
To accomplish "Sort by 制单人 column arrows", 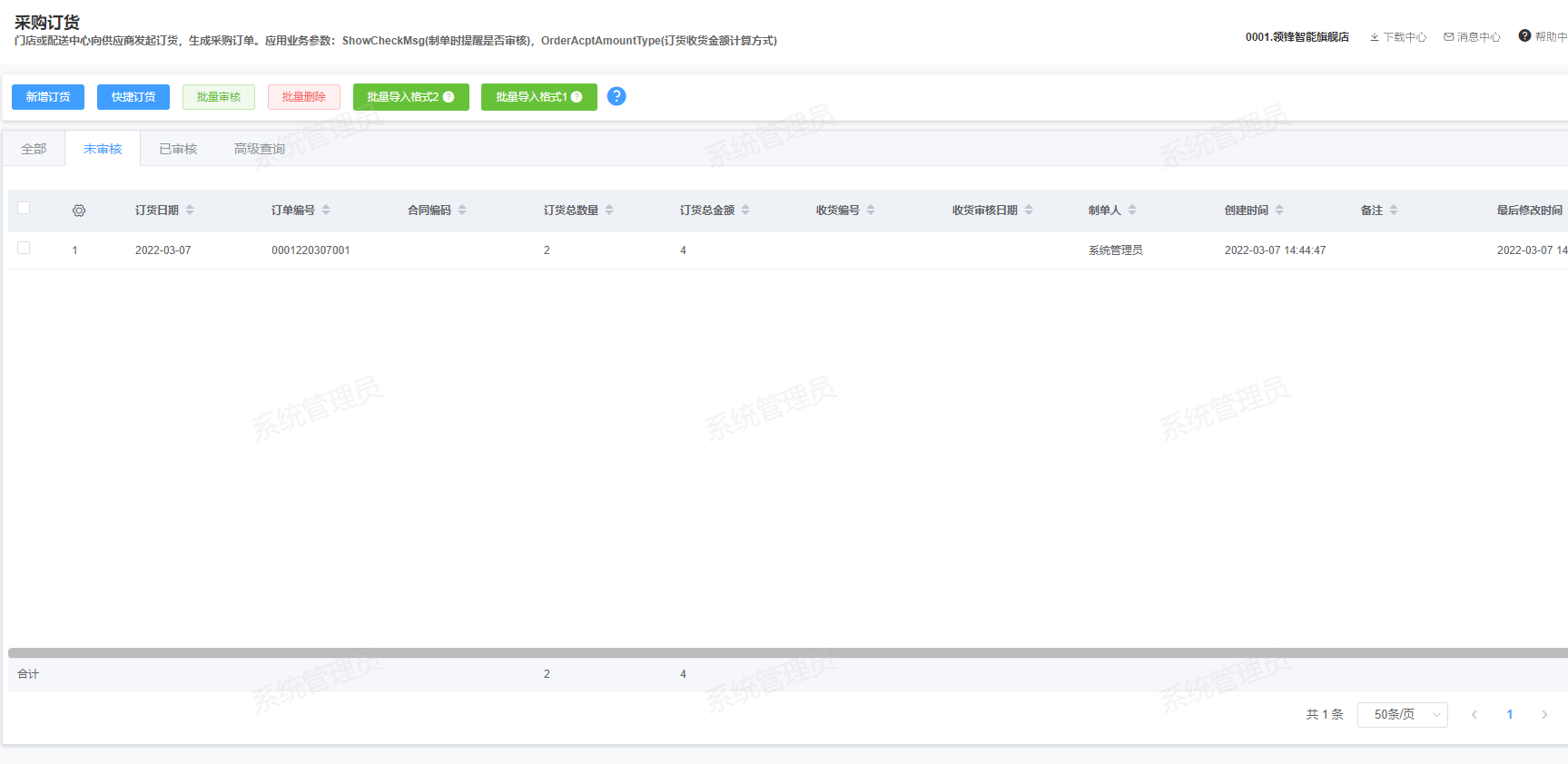I will click(1132, 210).
